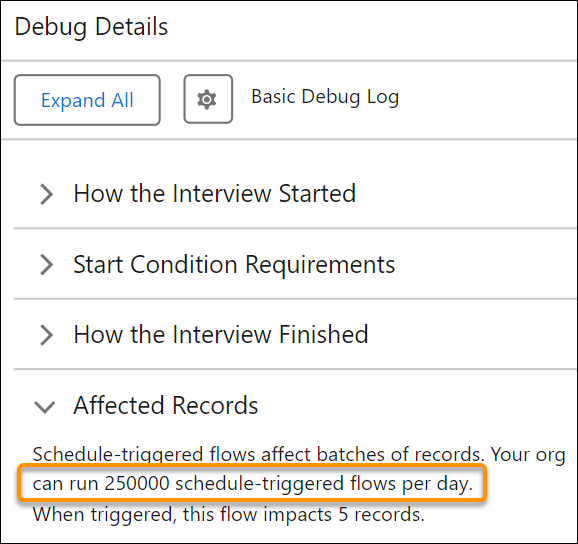Click the "can run" words in highlight

pyautogui.click(x=65, y=484)
